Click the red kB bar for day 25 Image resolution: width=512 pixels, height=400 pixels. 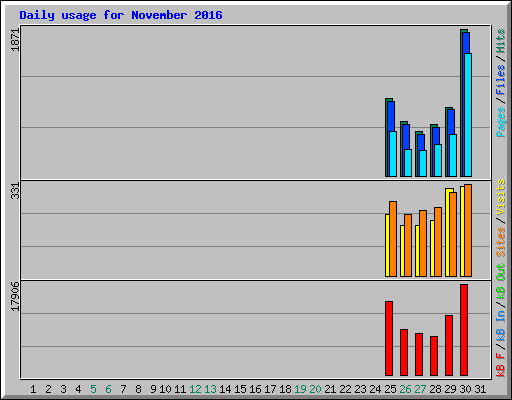coord(389,339)
